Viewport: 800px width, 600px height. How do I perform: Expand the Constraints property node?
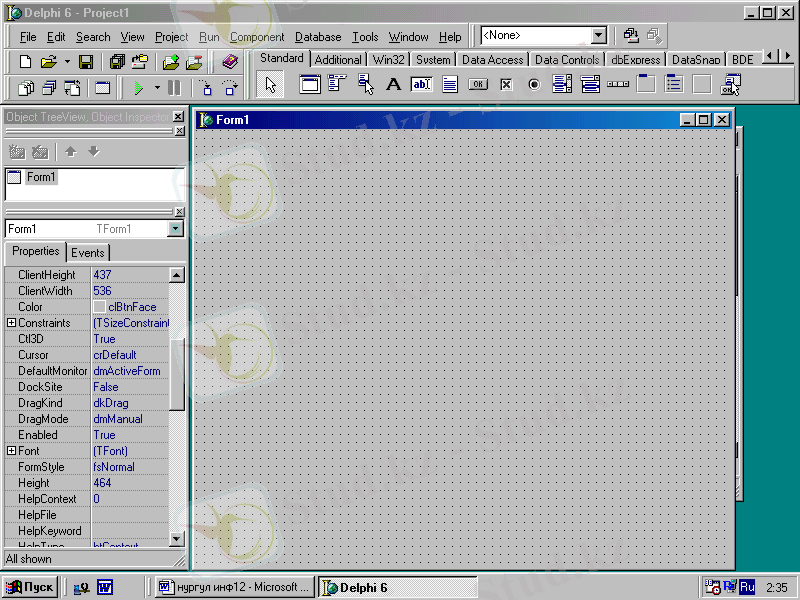pos(11,323)
